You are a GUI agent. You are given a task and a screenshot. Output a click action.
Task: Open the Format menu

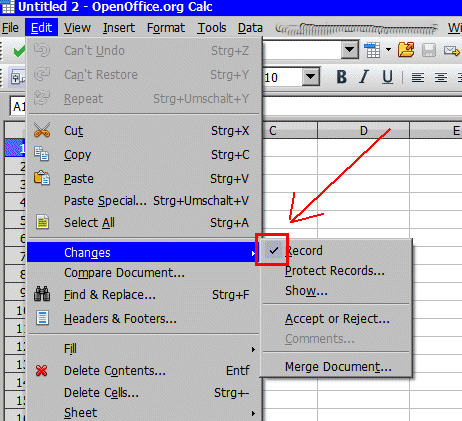point(166,28)
